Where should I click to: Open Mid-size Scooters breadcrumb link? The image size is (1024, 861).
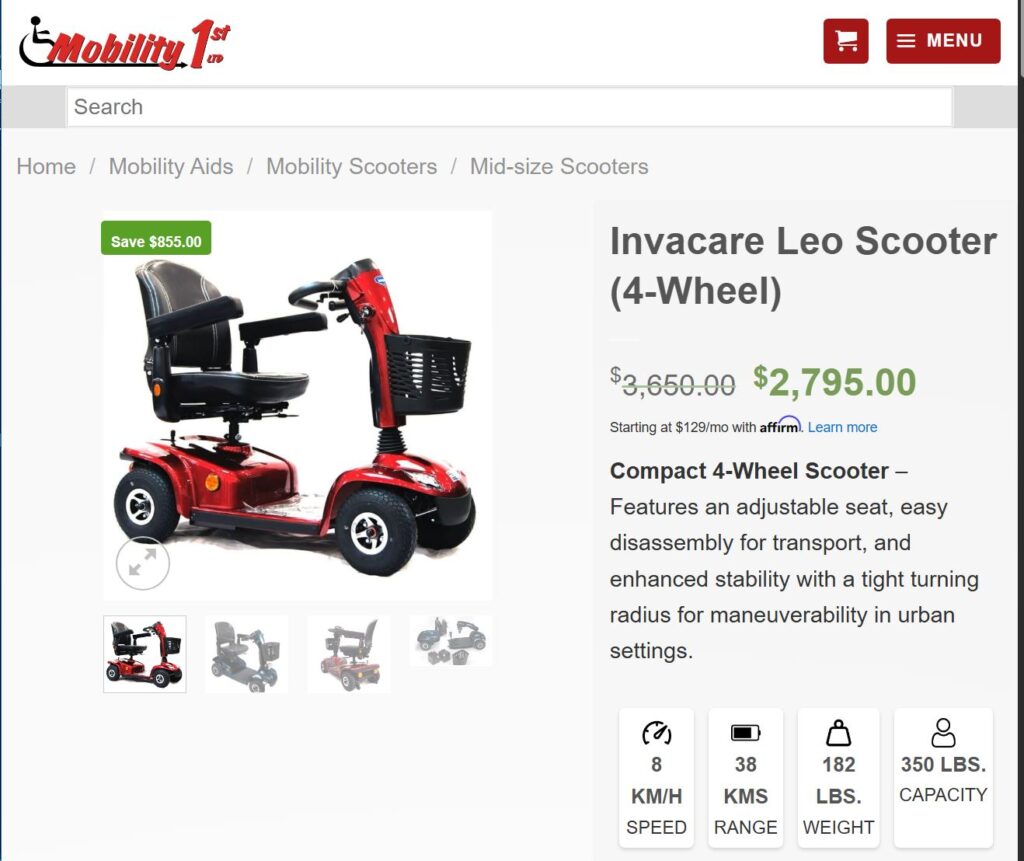pos(559,166)
